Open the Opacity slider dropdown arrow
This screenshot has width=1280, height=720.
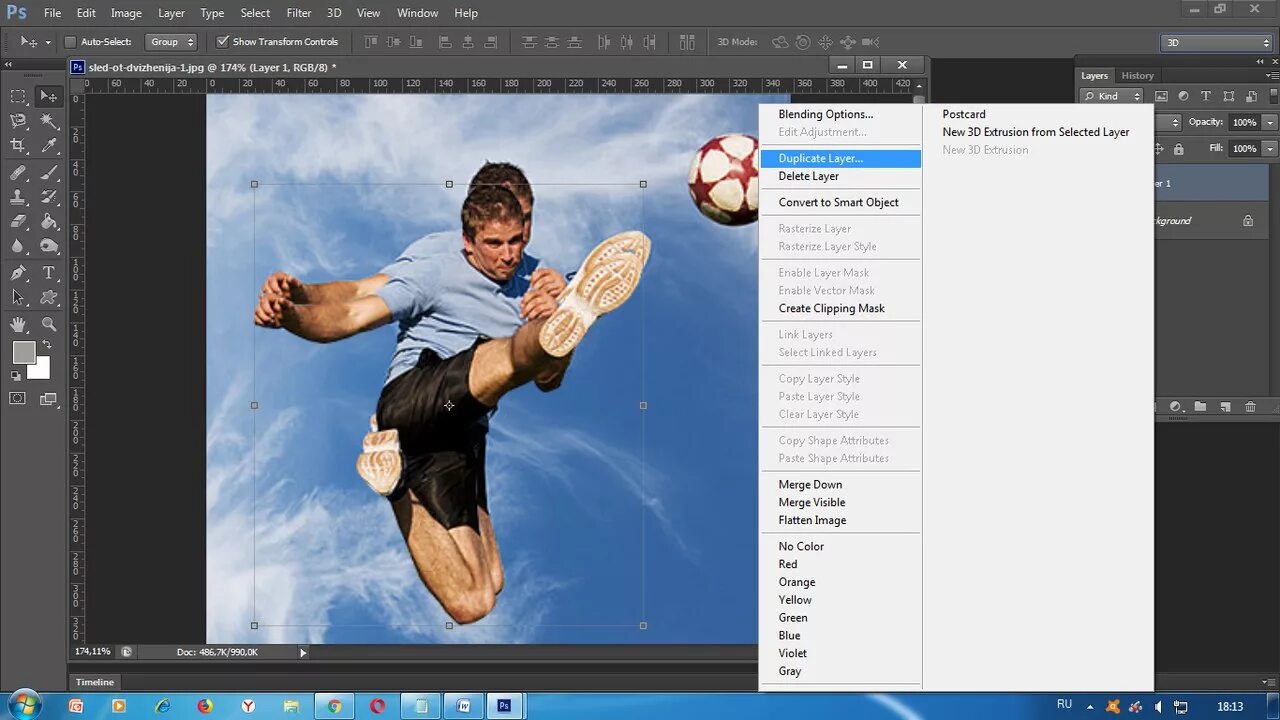tap(1270, 122)
